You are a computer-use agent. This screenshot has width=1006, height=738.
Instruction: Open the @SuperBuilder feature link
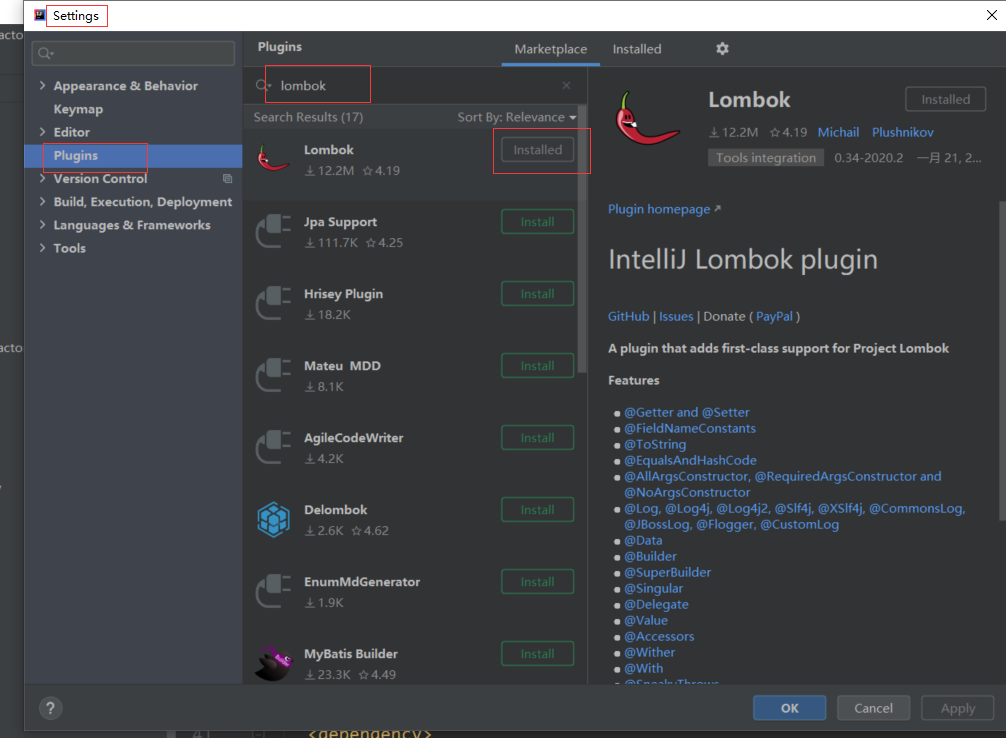[x=667, y=572]
